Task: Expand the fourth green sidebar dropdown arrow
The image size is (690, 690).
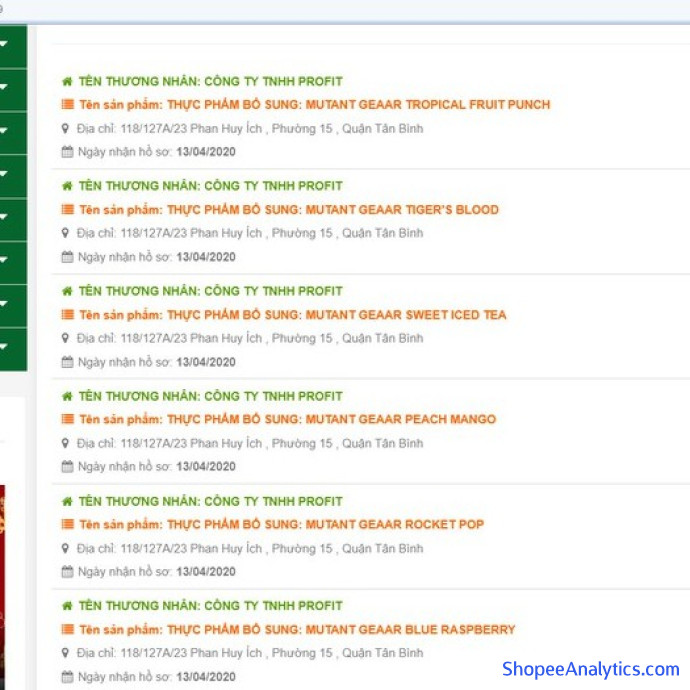Action: coord(4,174)
